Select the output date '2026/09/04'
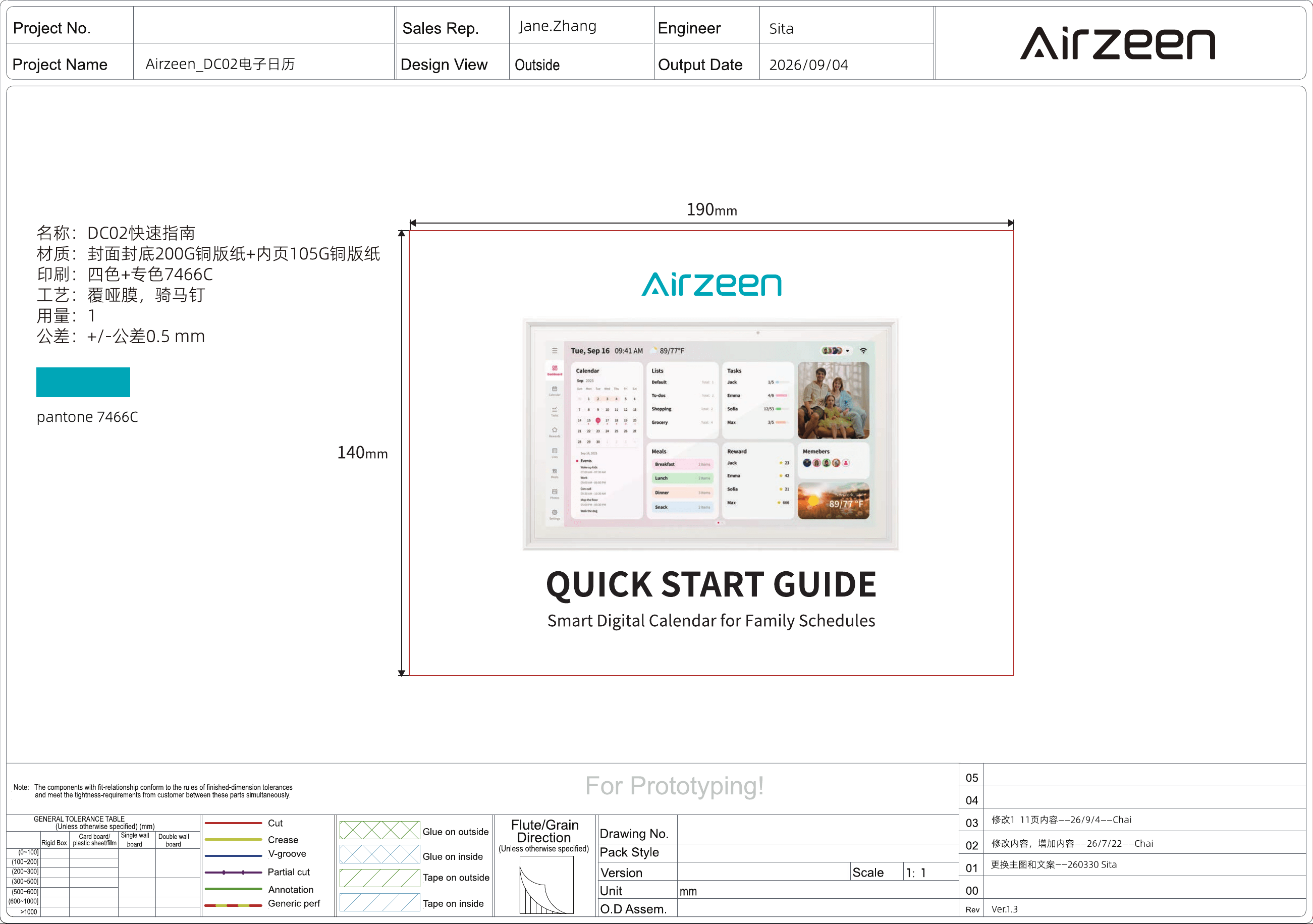This screenshot has height=924, width=1313. (x=808, y=65)
